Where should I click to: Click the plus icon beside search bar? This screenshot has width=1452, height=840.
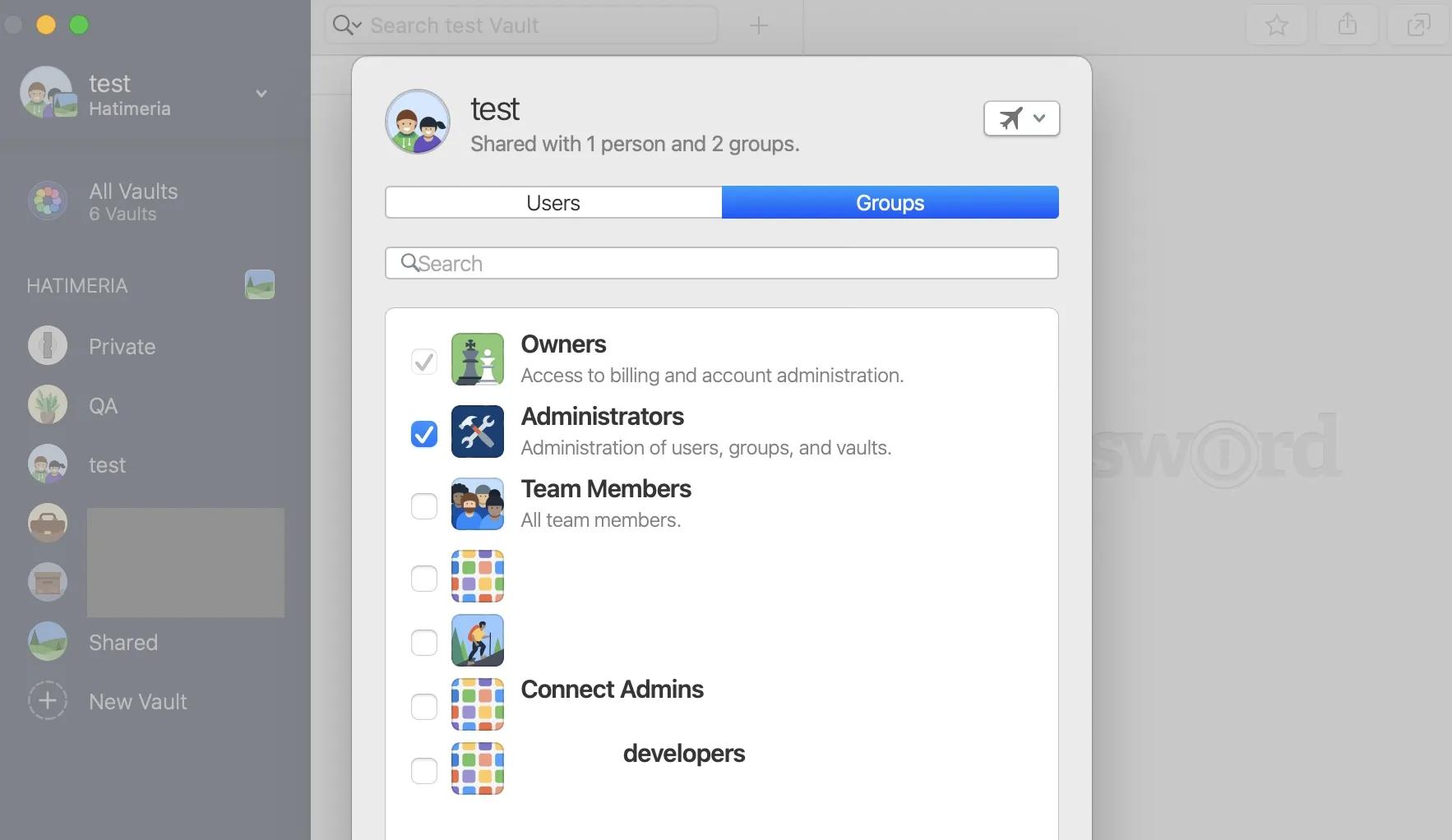(758, 25)
